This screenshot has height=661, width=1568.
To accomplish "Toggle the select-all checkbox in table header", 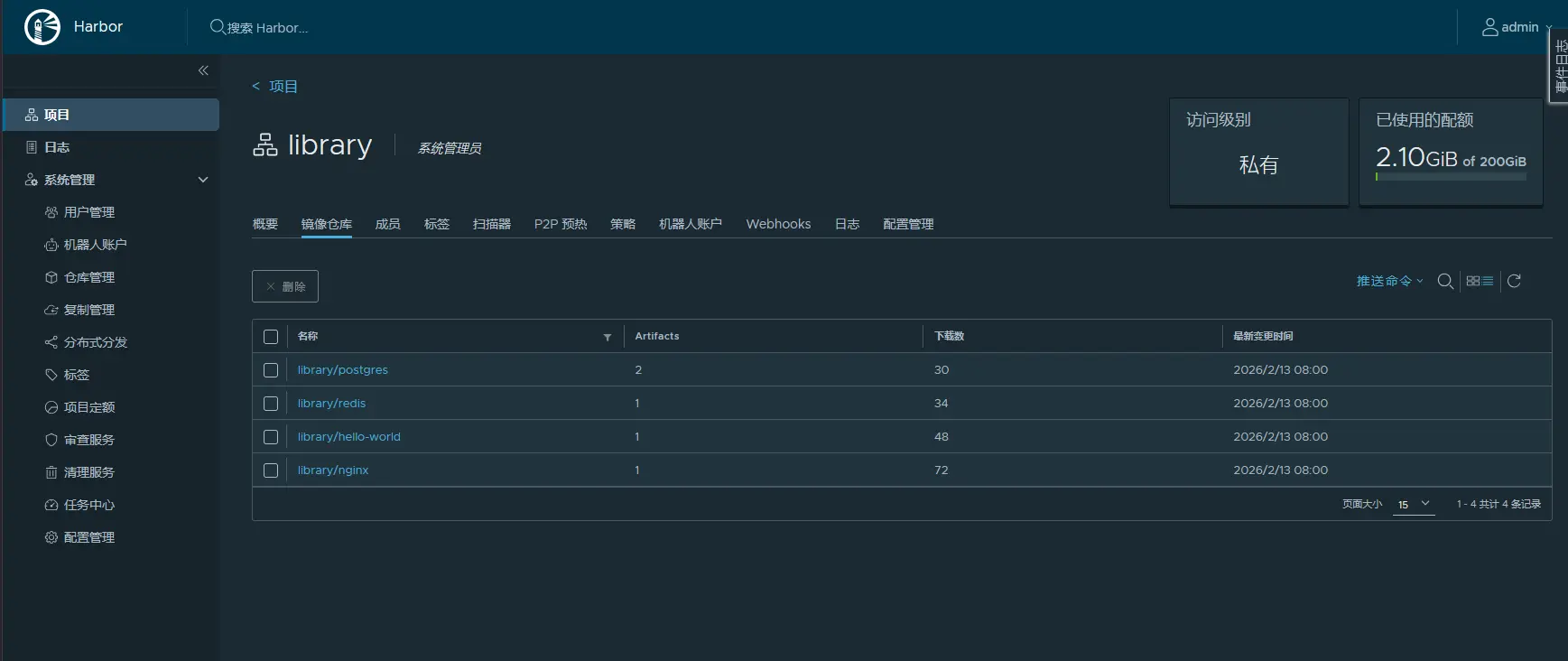I will (x=271, y=337).
